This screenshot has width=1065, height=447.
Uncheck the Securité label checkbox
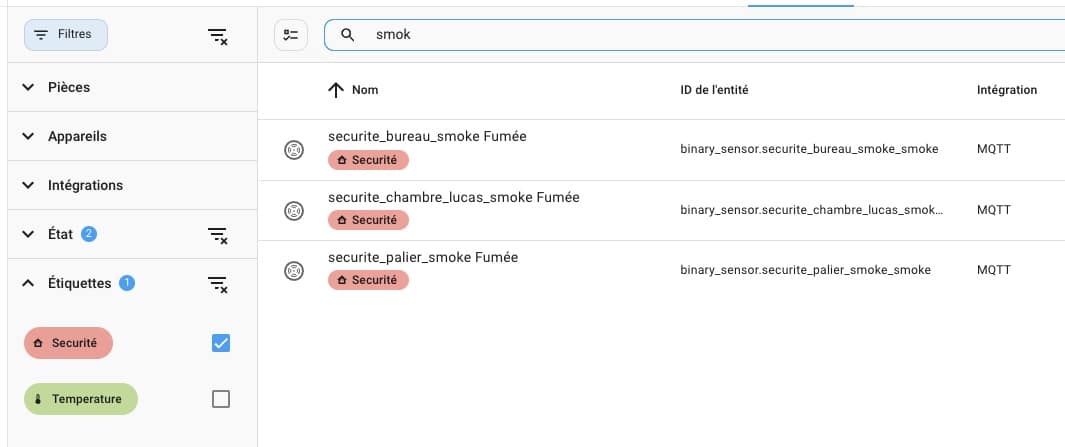click(x=221, y=343)
